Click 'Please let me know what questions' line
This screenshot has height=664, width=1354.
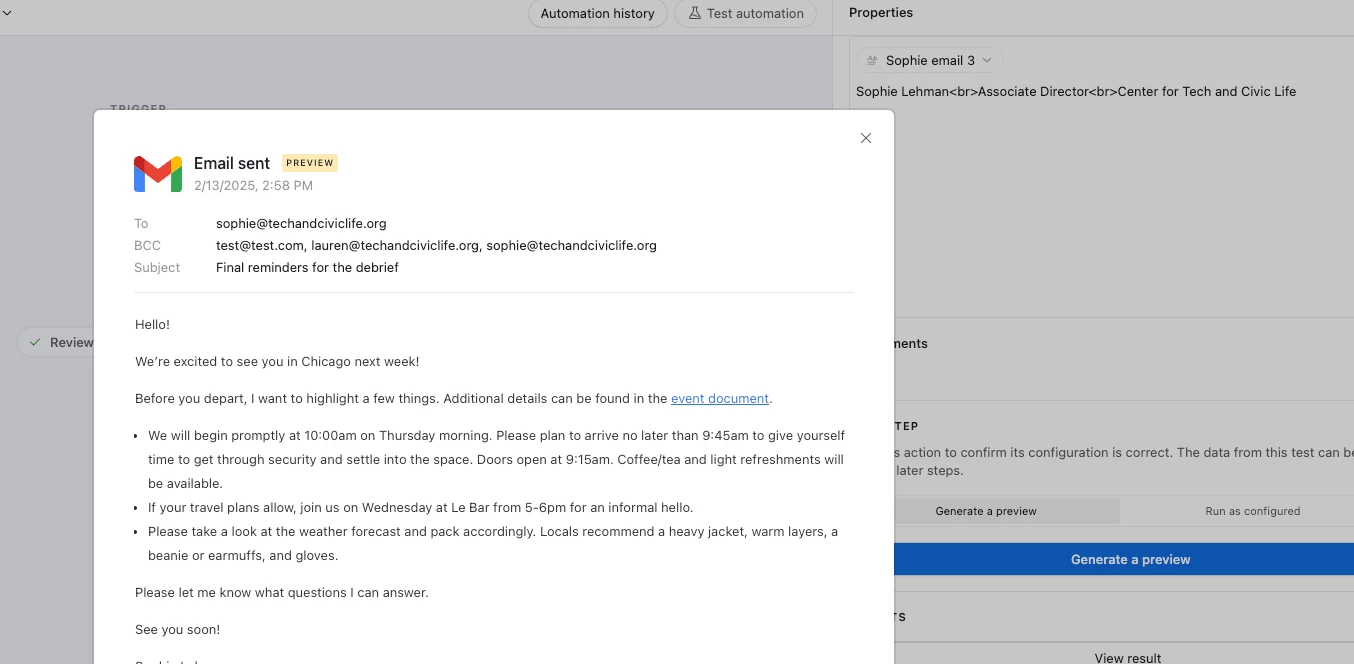click(281, 592)
